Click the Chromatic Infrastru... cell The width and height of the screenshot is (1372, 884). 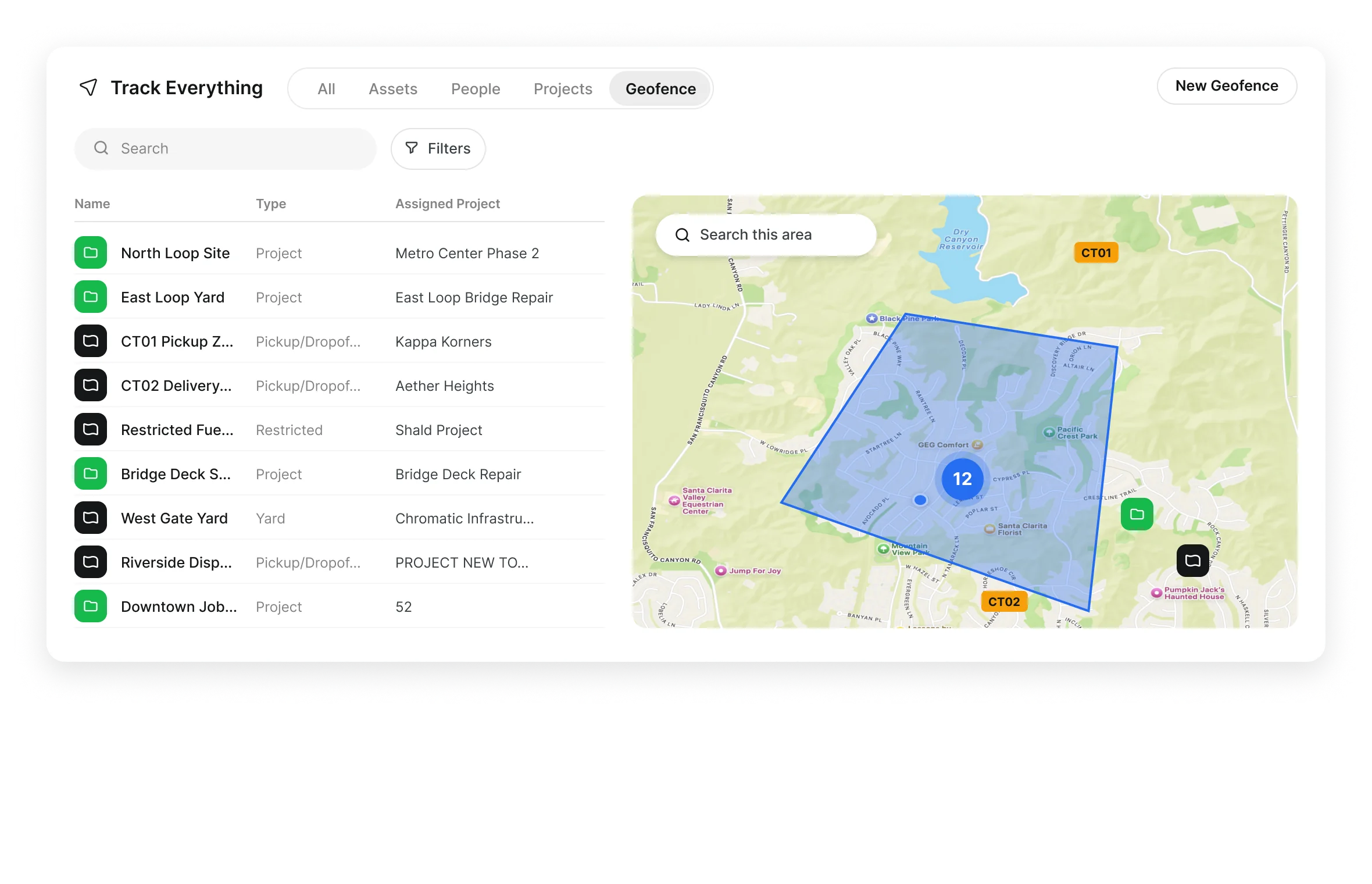point(465,518)
